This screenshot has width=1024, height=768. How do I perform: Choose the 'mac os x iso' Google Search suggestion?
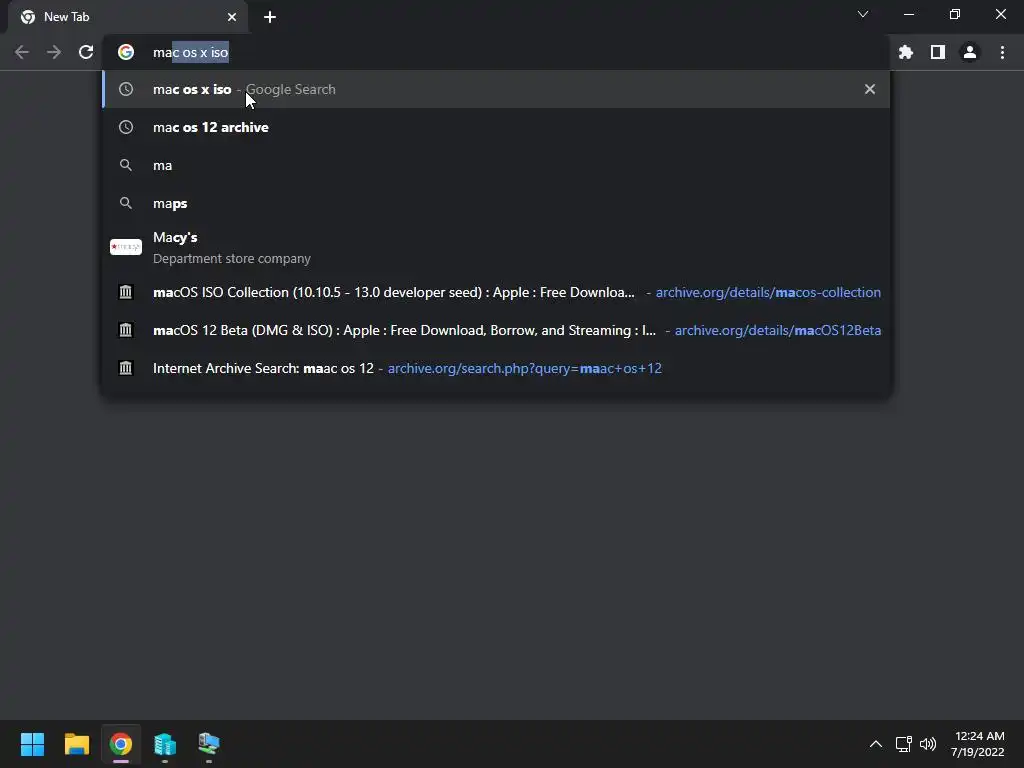click(x=496, y=89)
